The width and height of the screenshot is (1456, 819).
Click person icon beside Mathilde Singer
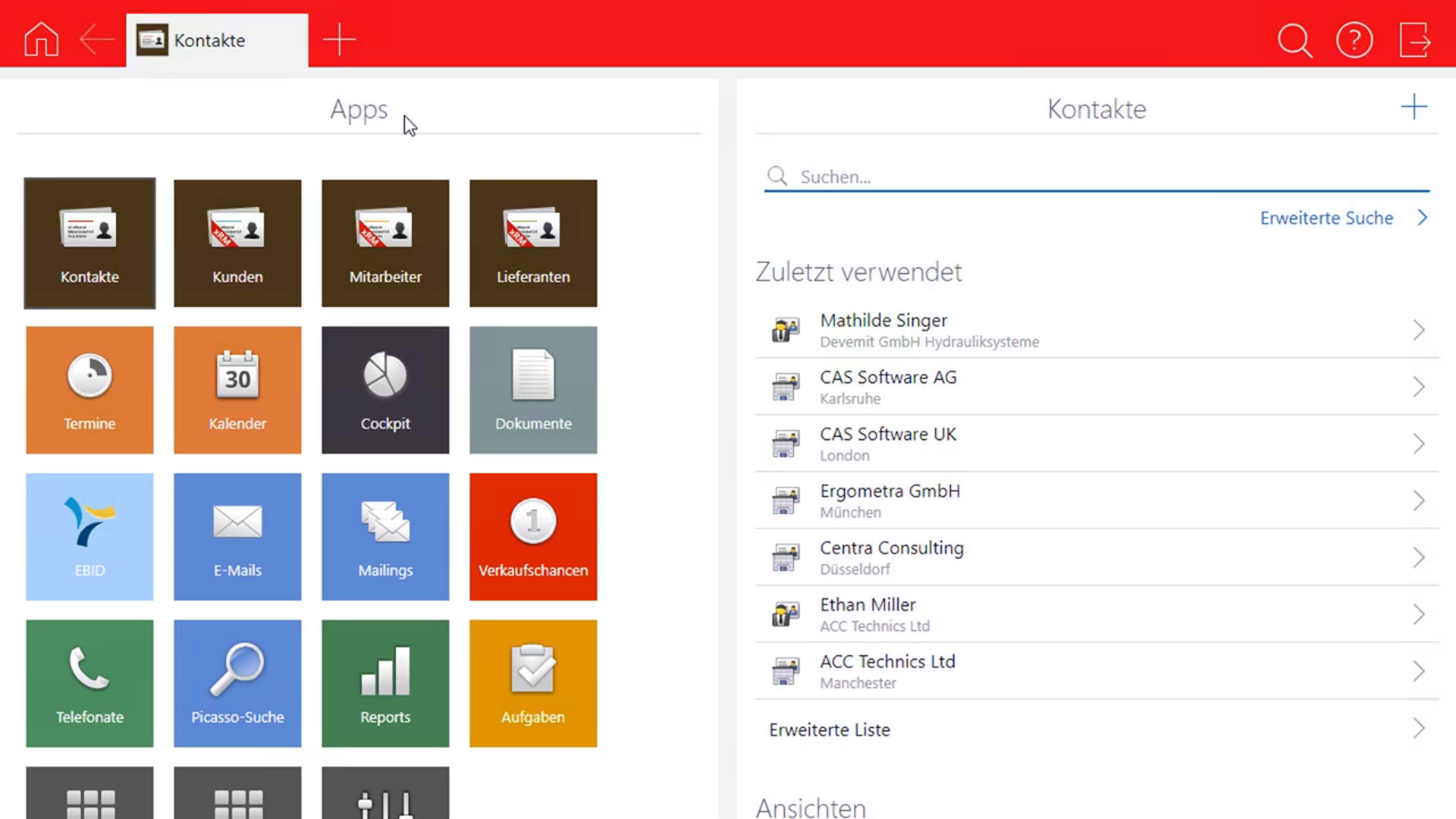tap(786, 330)
